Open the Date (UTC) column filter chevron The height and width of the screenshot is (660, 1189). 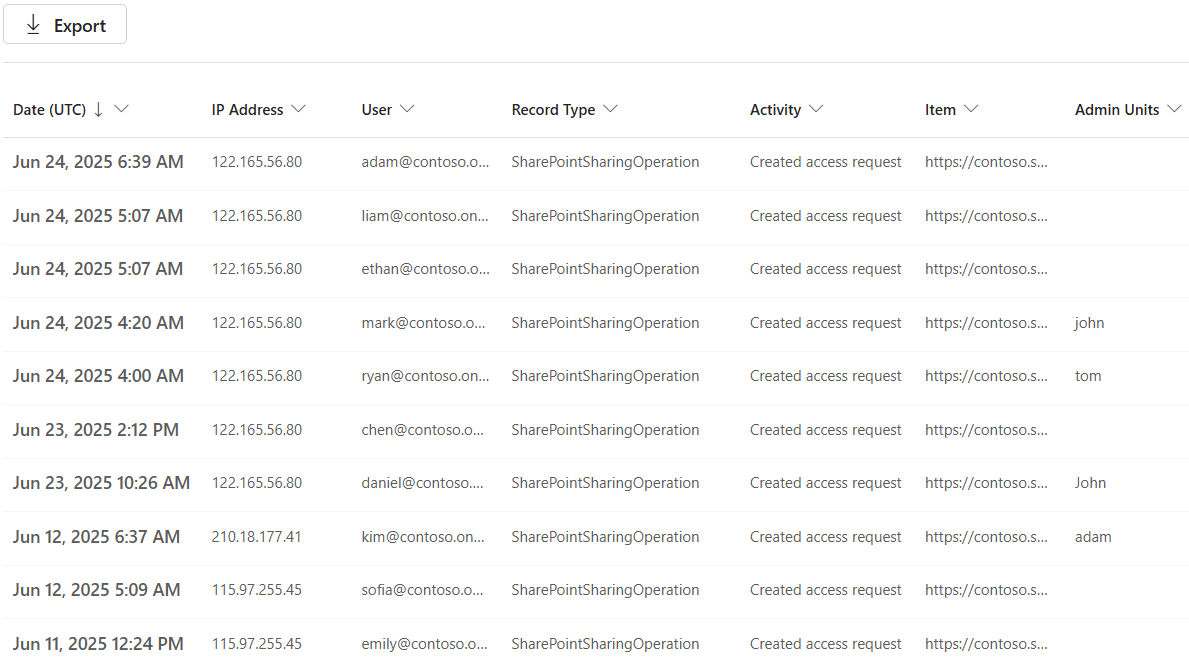[122, 110]
